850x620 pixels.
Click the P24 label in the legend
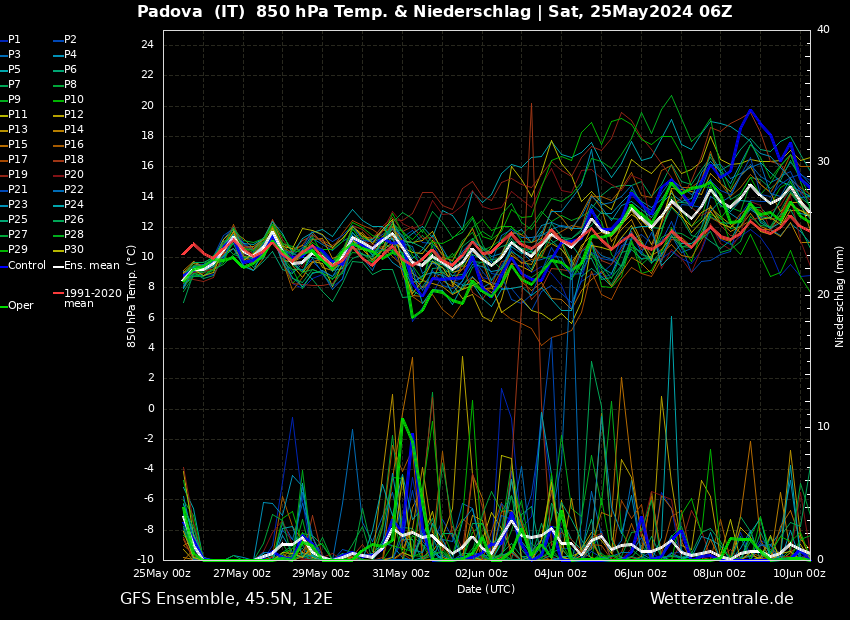74,204
